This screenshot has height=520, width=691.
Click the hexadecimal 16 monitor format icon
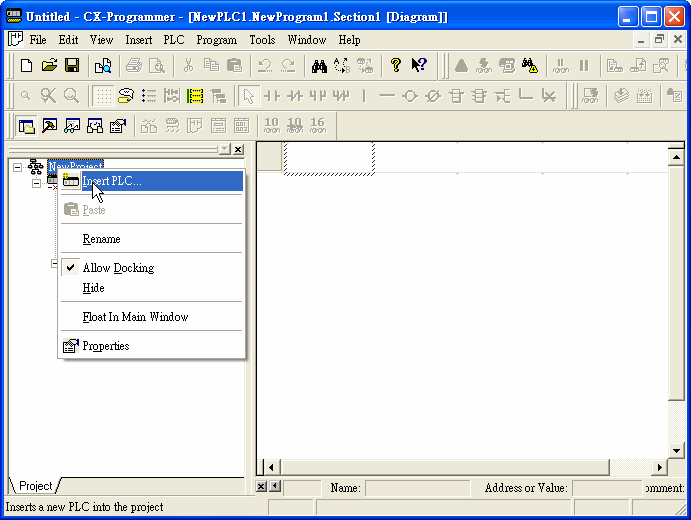(317, 126)
